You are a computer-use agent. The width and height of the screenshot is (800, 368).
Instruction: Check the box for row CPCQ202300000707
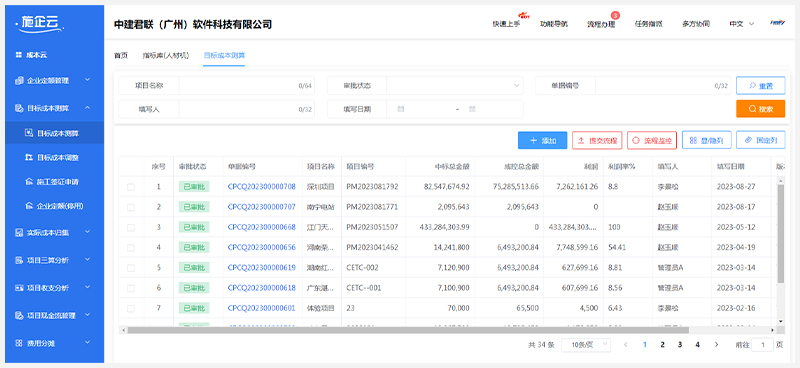[x=131, y=207]
